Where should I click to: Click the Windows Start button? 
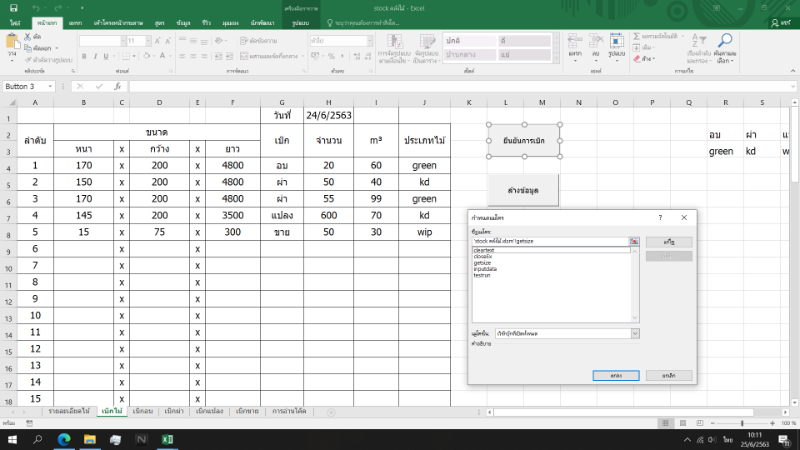(x=11, y=439)
